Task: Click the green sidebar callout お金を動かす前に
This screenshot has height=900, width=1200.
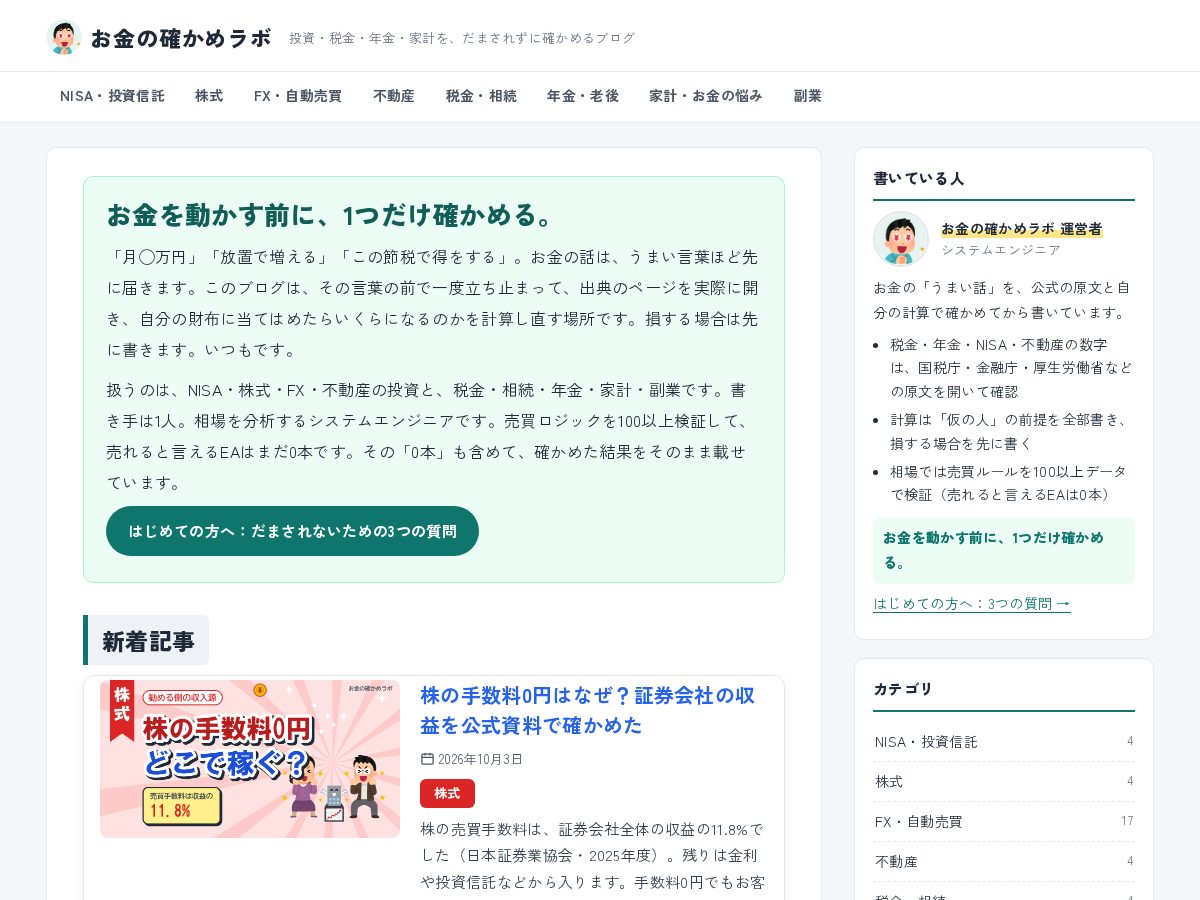Action: click(1004, 550)
